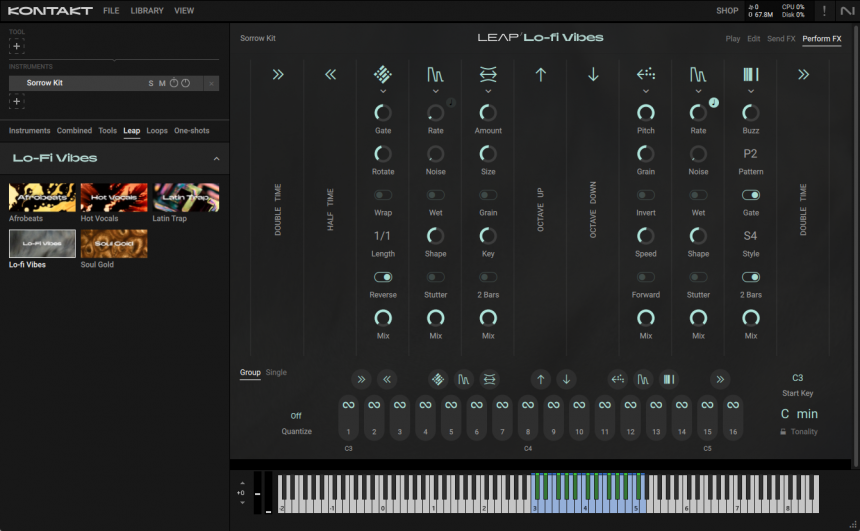The height and width of the screenshot is (531, 860).
Task: Toggle the 2 Bars switch under the Key knob
Action: [x=488, y=277]
